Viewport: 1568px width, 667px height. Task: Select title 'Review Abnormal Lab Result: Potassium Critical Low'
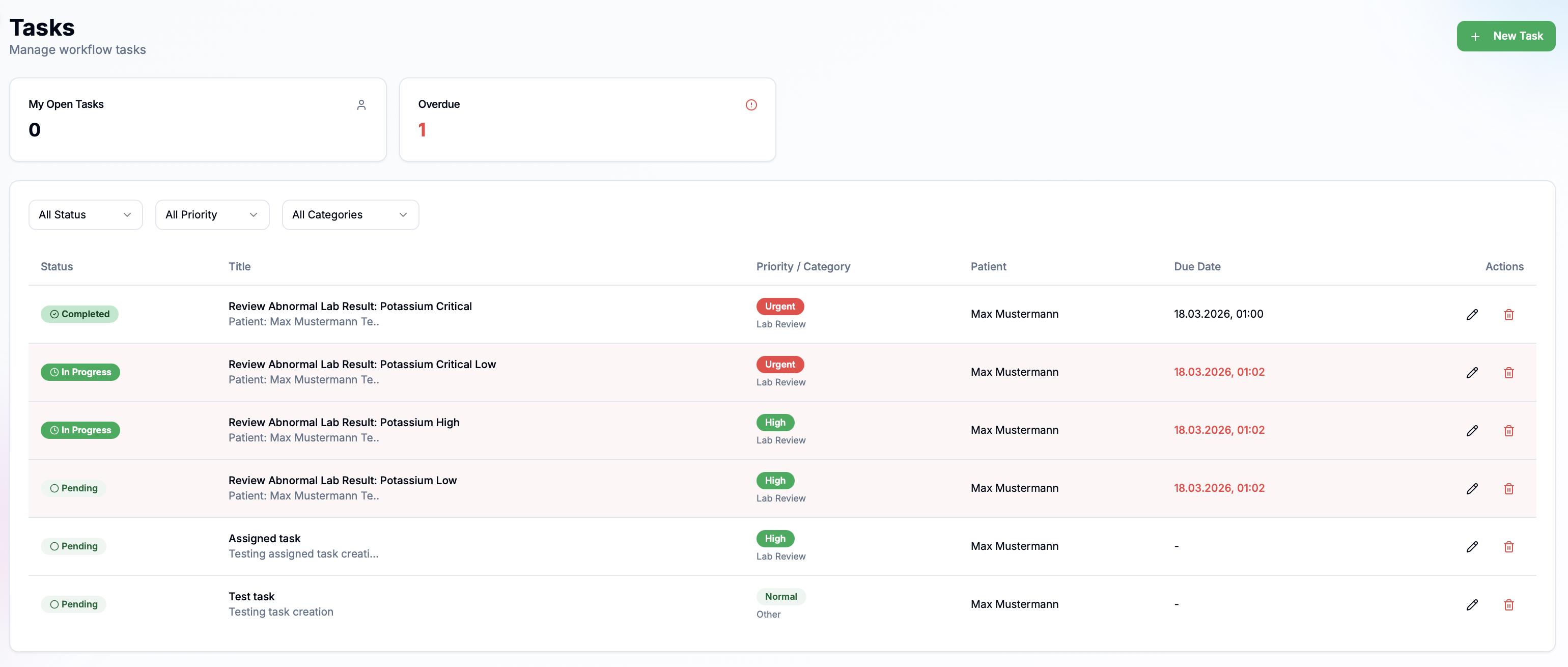pos(362,364)
